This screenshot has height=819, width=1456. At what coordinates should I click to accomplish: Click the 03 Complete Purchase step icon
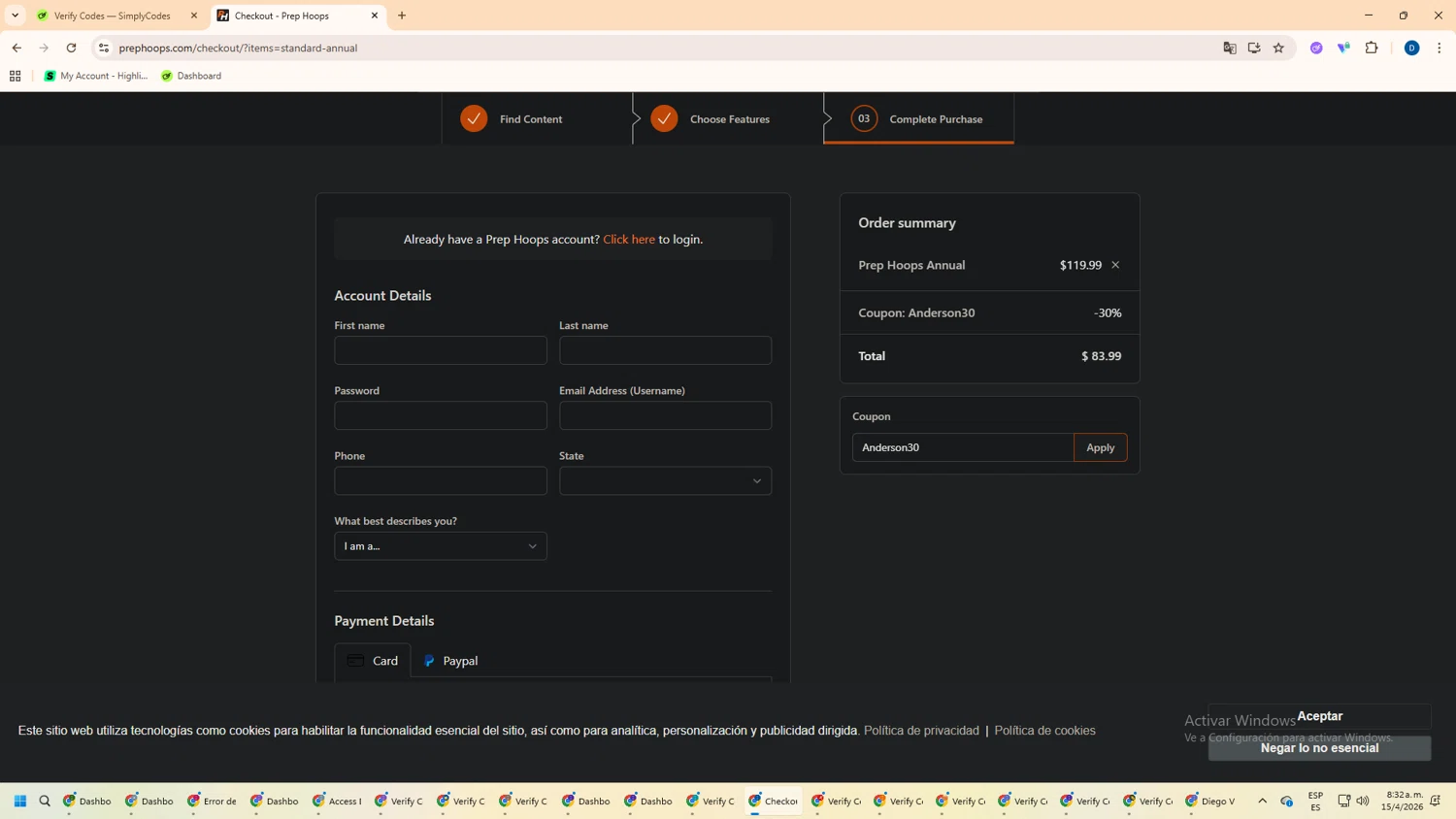(864, 118)
